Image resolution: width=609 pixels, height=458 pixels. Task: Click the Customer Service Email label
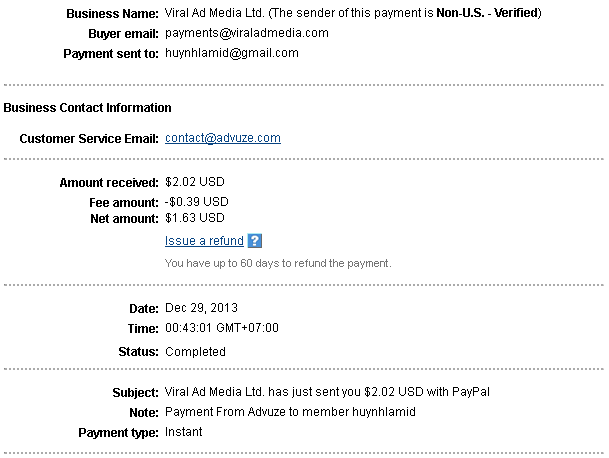point(89,138)
